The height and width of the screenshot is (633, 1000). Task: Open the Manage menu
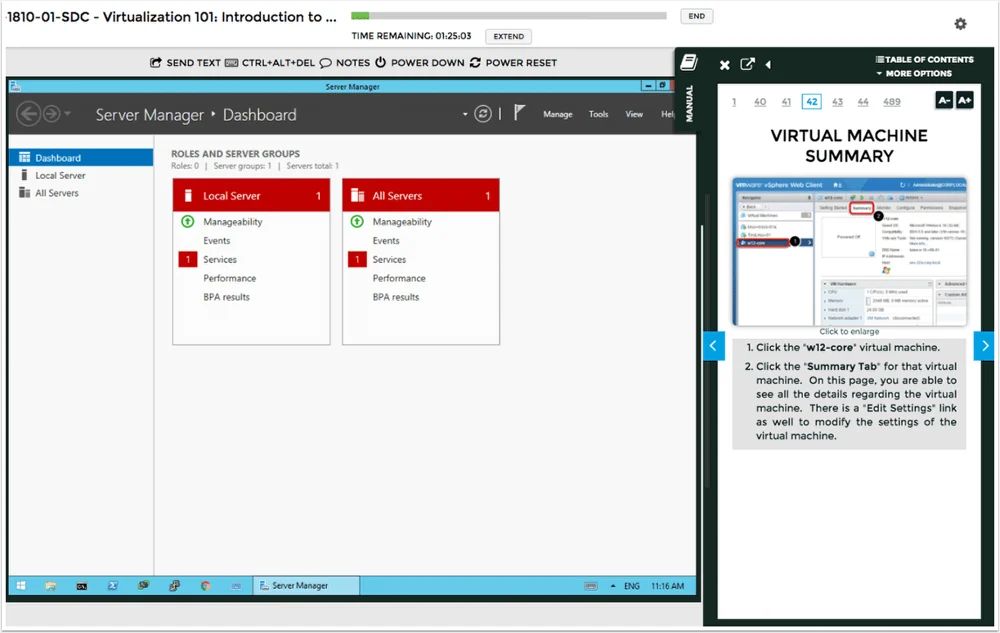[557, 114]
